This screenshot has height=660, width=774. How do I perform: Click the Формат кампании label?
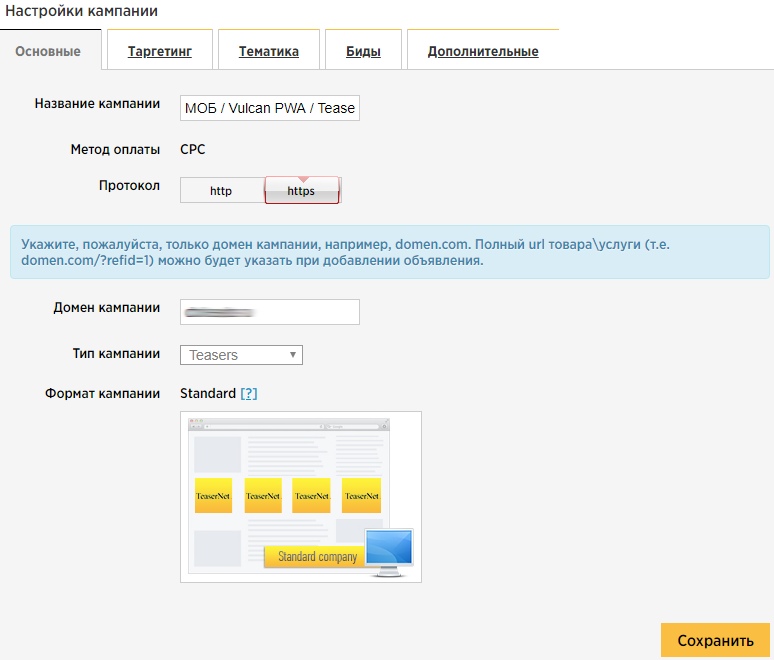point(102,393)
